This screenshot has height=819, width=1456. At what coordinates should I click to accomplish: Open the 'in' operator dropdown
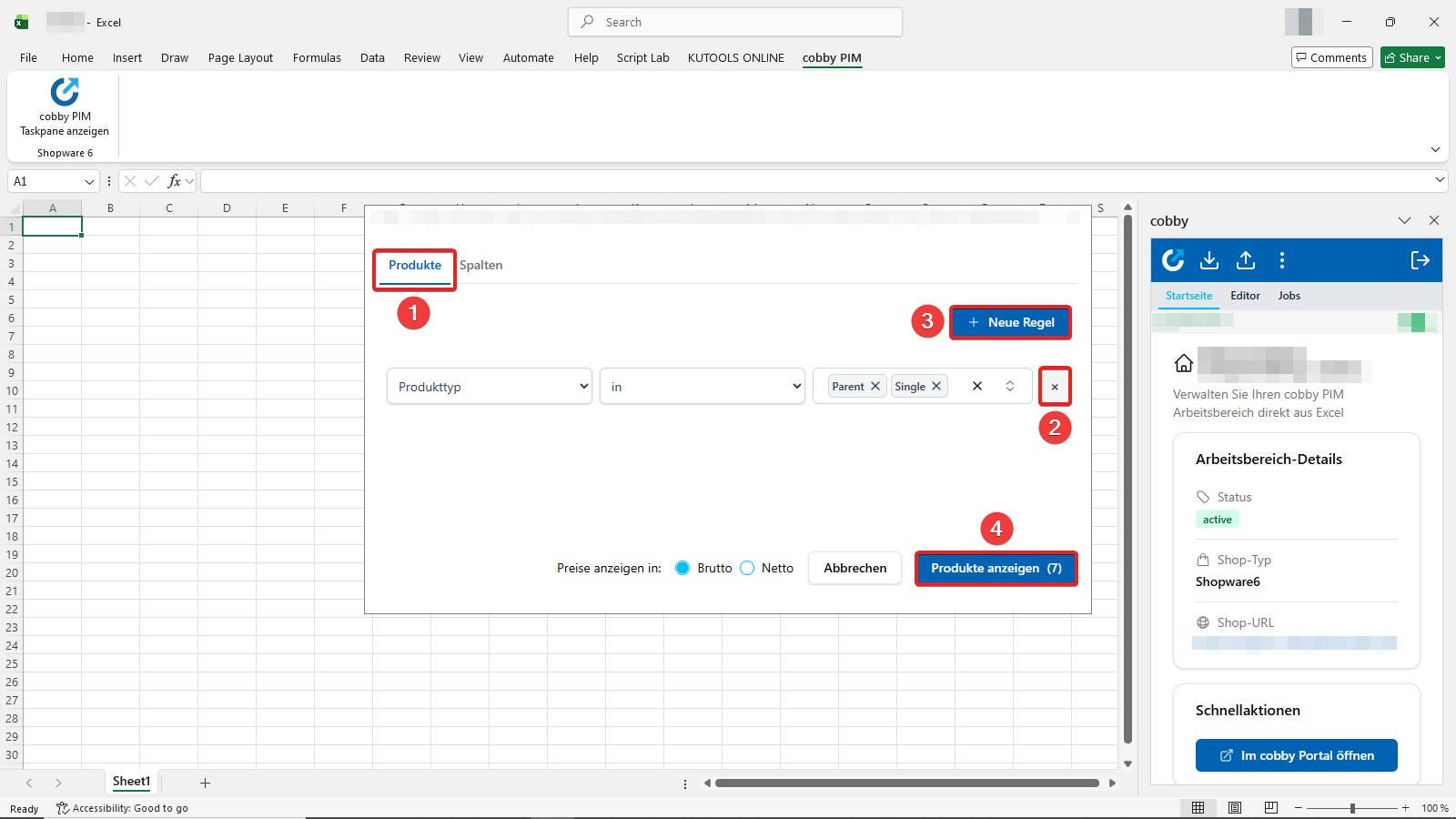pos(702,387)
